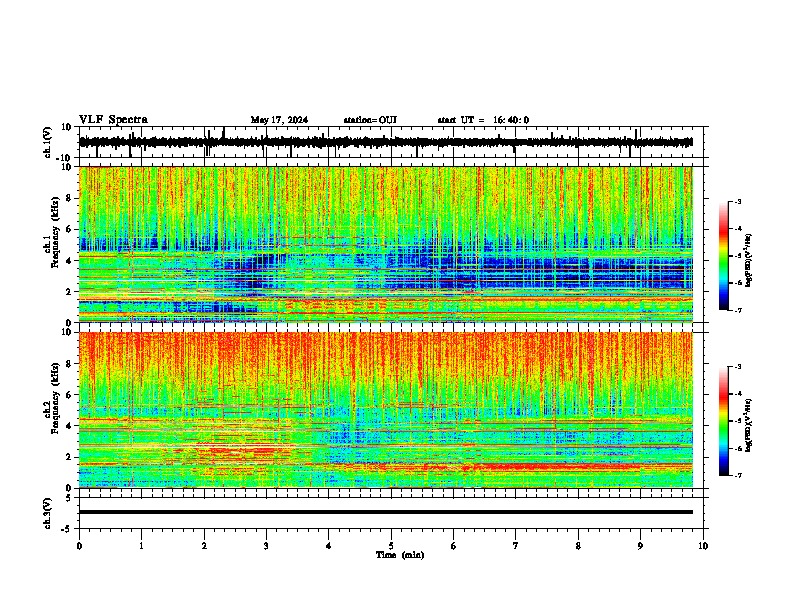Click the lower color scale bar for ch.2
792x612 pixels.
pyautogui.click(x=723, y=421)
